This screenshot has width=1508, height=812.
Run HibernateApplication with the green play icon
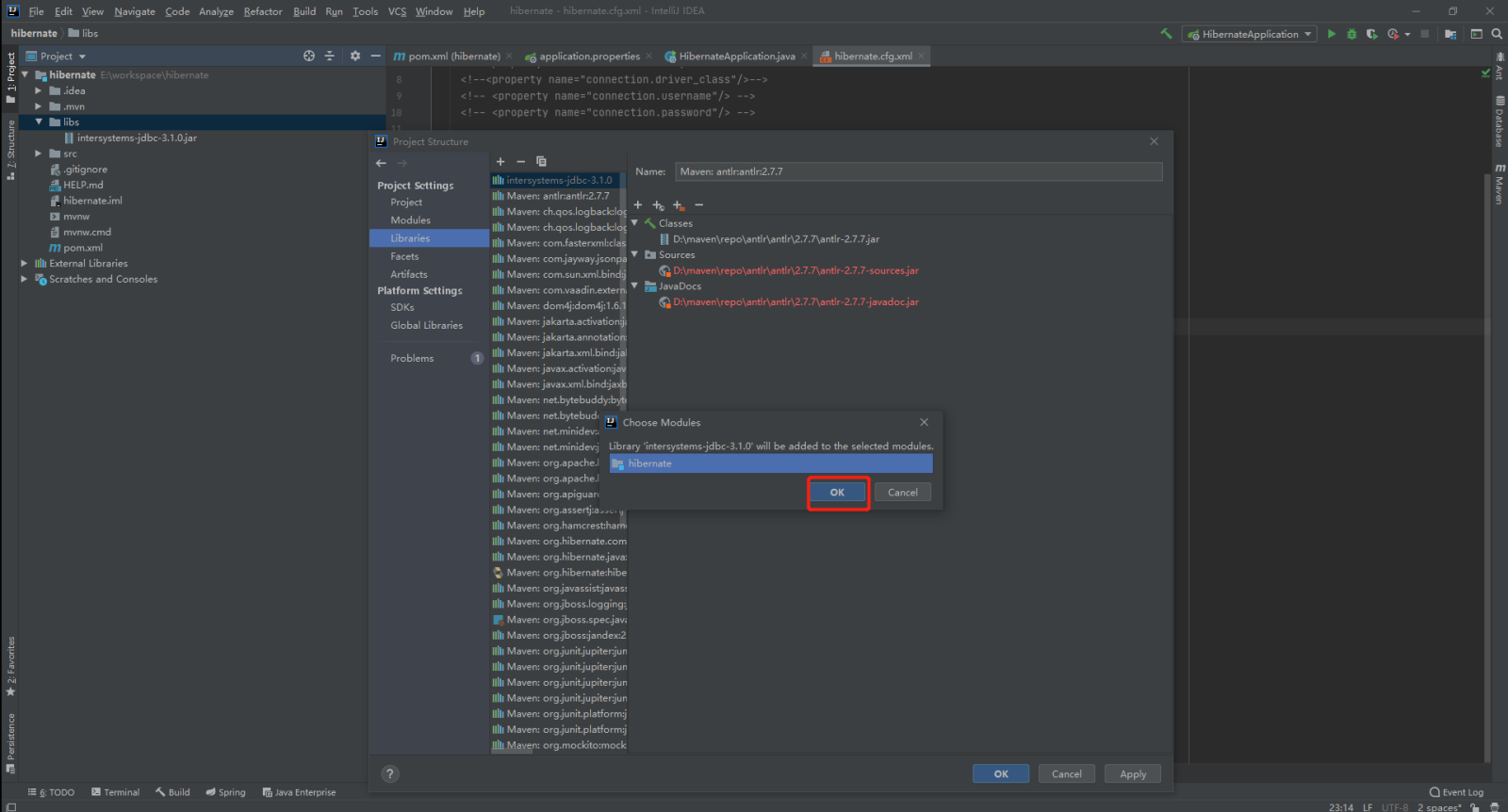tap(1332, 34)
